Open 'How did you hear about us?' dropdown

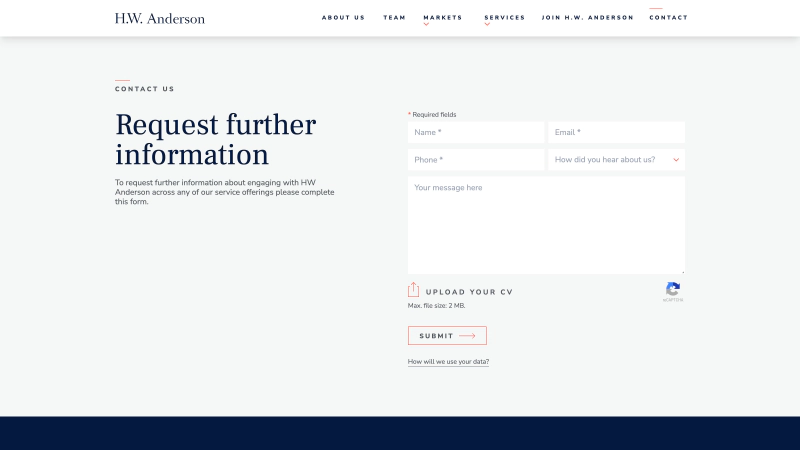(616, 160)
